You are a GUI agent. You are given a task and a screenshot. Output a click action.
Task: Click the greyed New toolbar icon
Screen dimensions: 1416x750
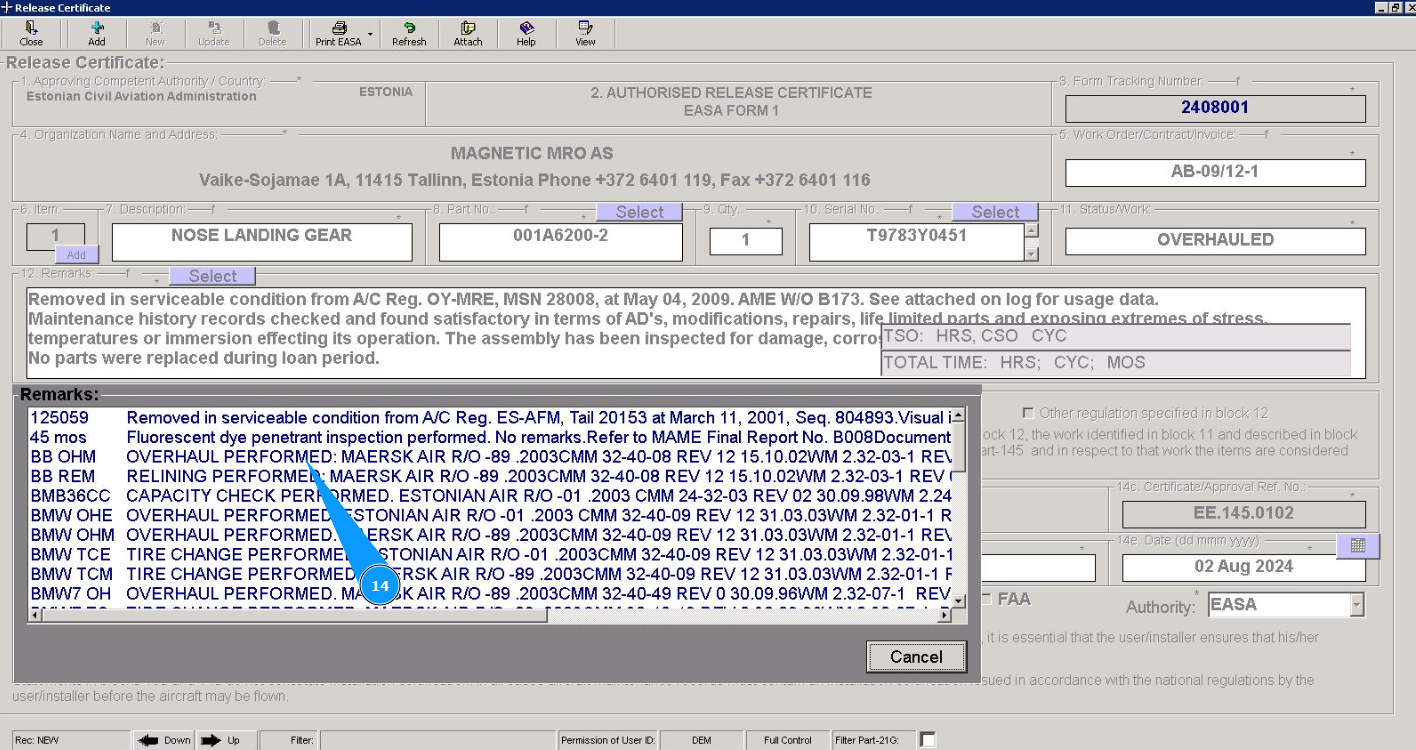155,34
